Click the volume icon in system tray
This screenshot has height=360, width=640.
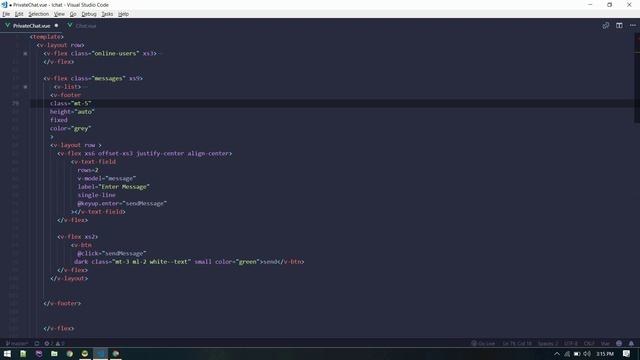point(587,353)
